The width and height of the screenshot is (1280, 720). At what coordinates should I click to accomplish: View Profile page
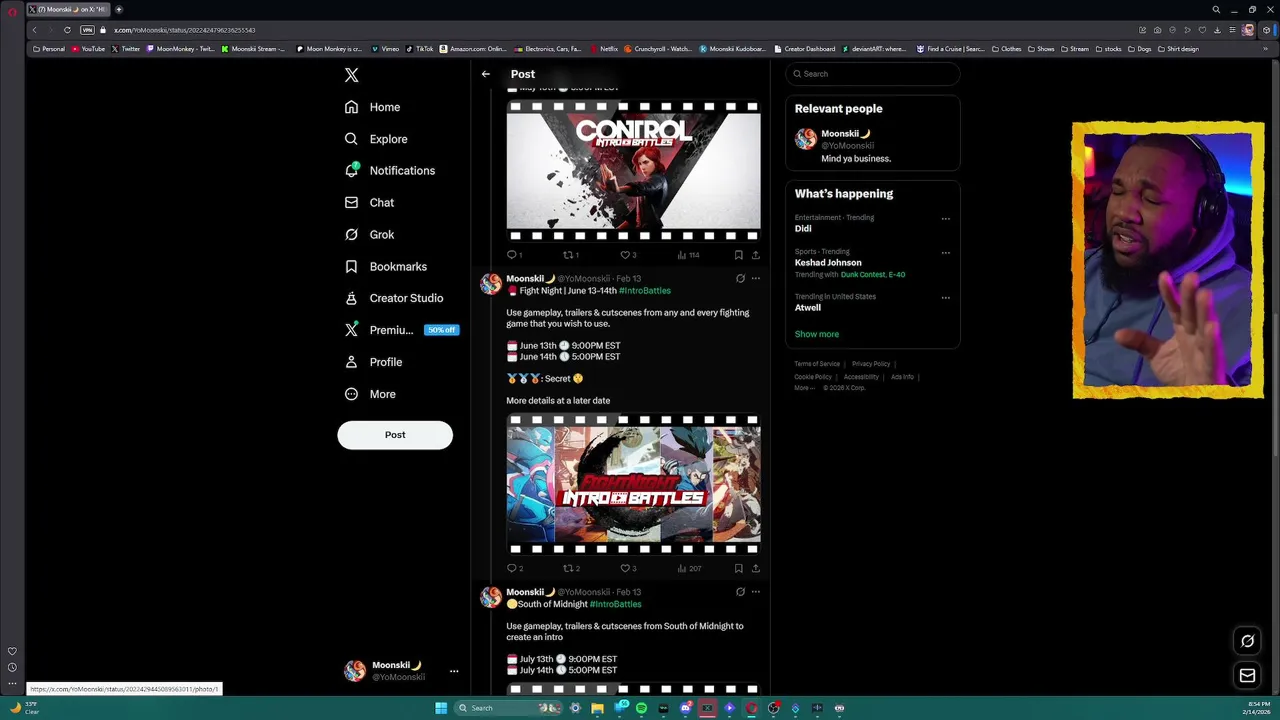(x=373, y=362)
